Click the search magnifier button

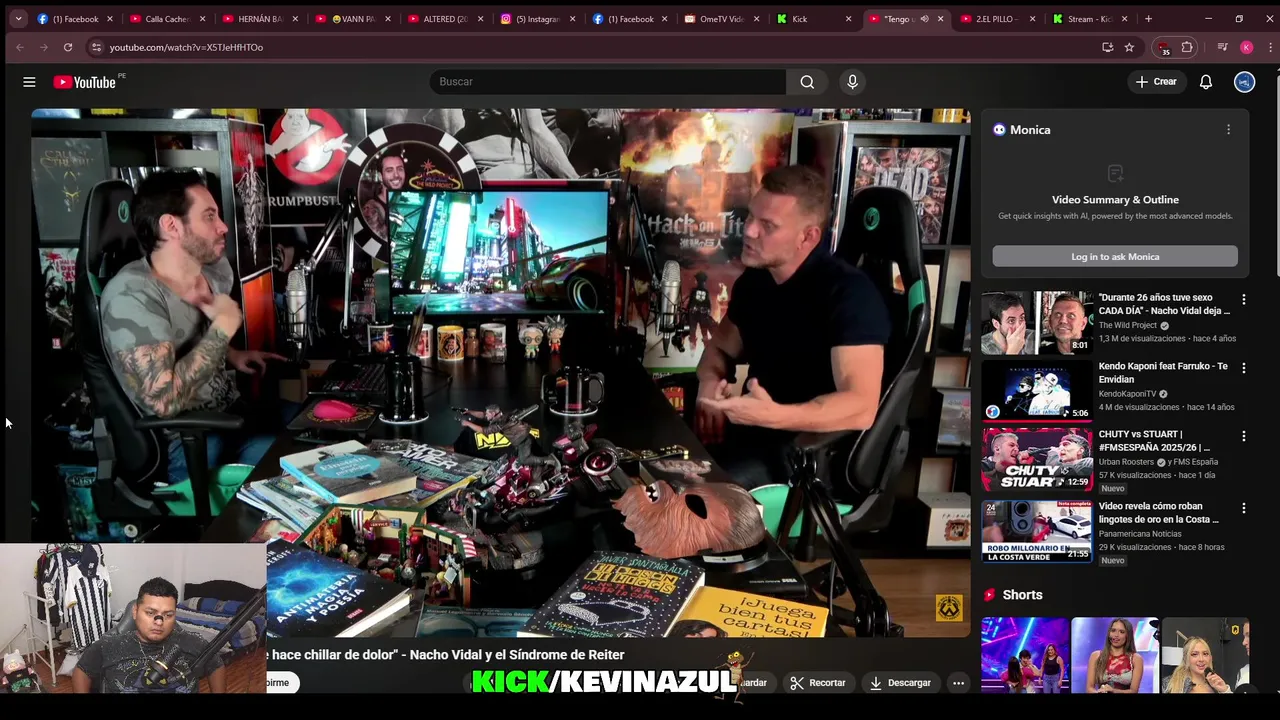point(807,82)
